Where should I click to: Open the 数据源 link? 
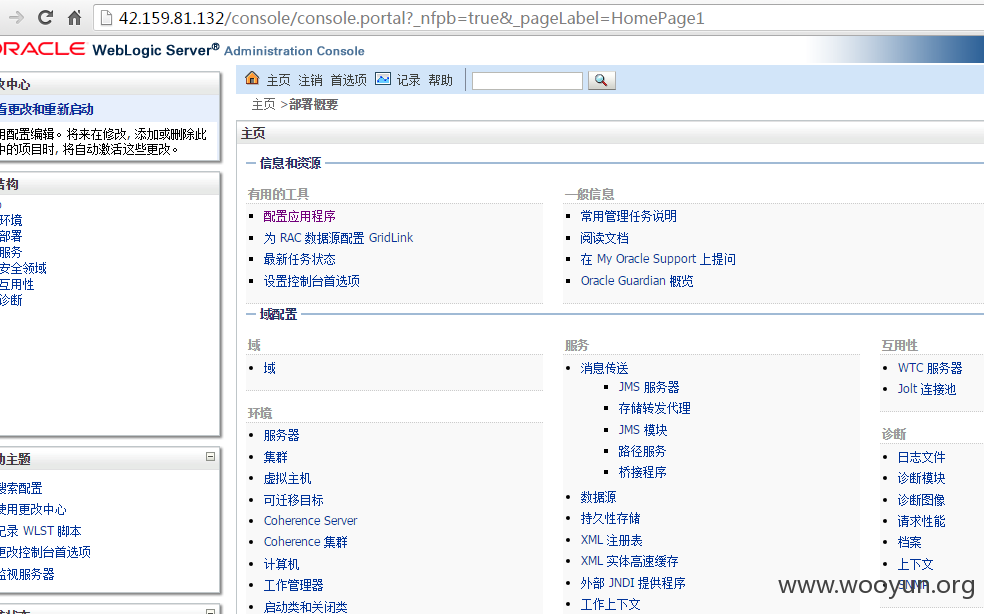click(598, 497)
